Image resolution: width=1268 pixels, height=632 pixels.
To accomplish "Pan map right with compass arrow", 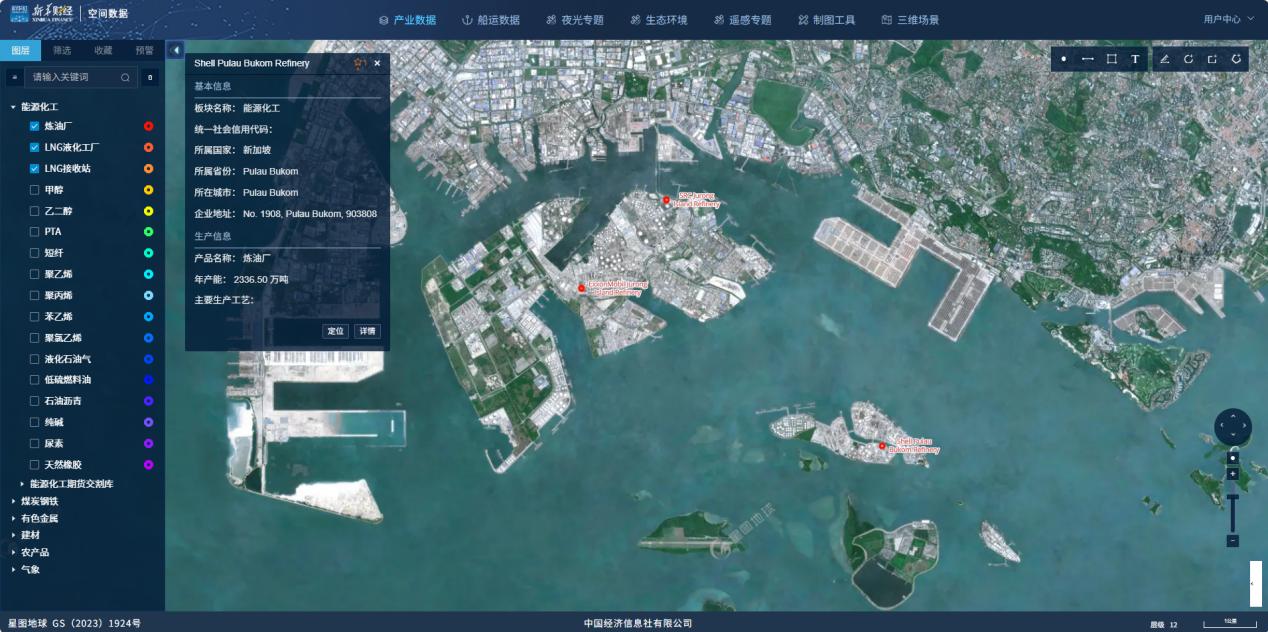I will point(1245,427).
